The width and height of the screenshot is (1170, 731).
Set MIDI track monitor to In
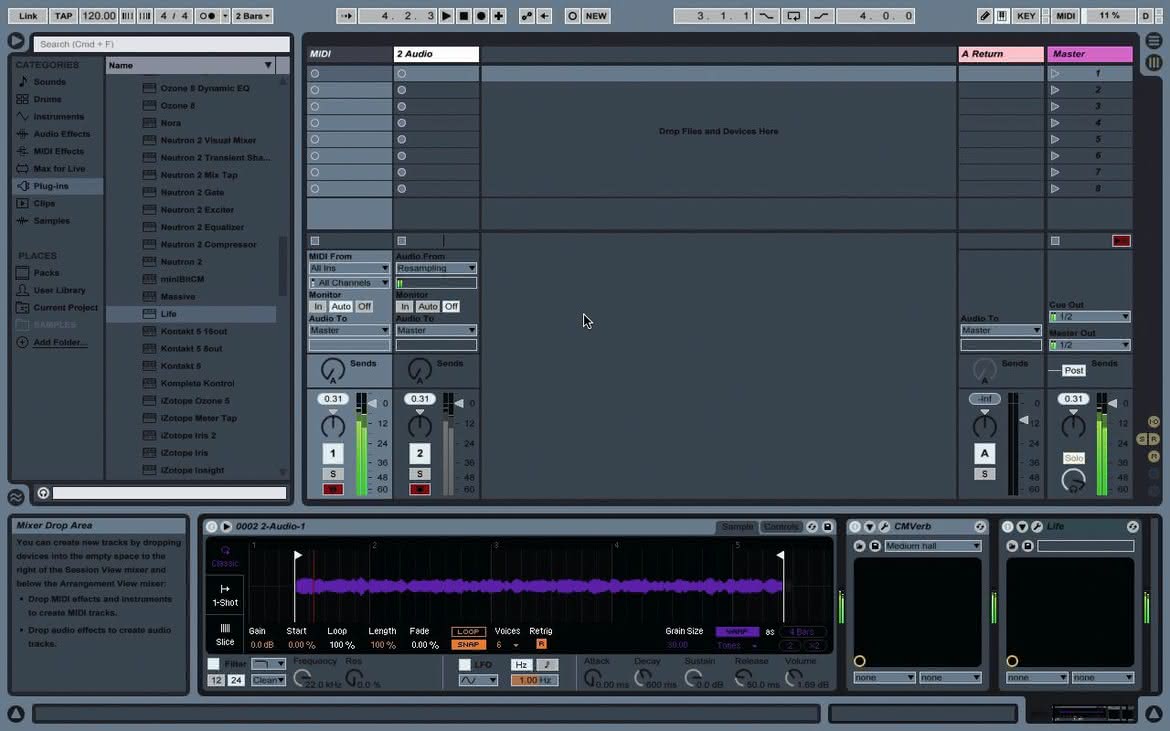pyautogui.click(x=319, y=307)
